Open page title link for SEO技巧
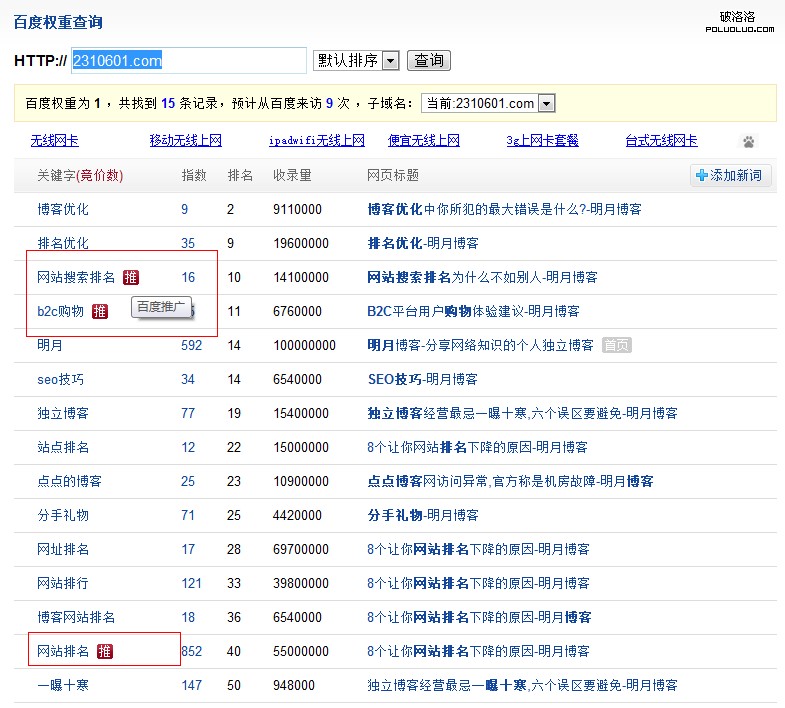 click(422, 379)
